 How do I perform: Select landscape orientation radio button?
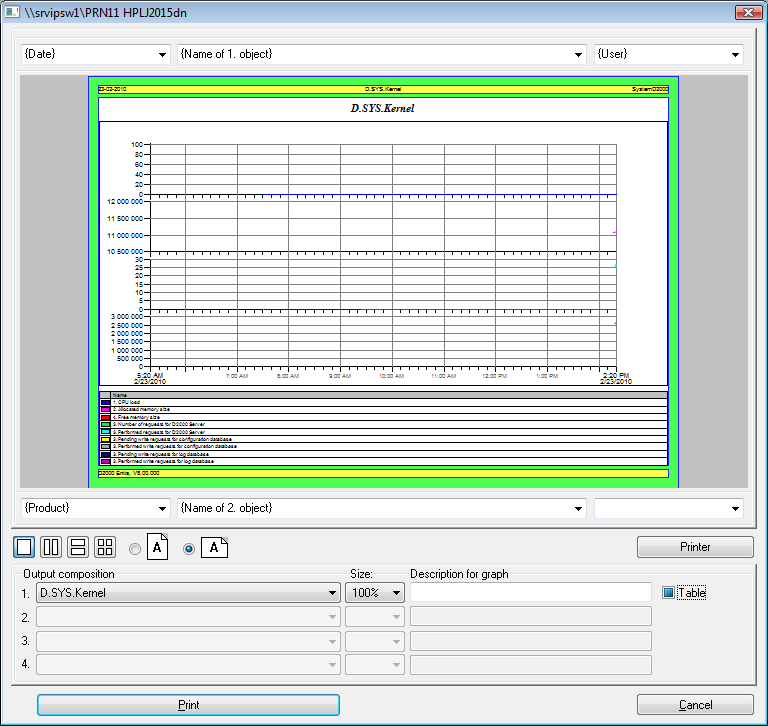[188, 548]
